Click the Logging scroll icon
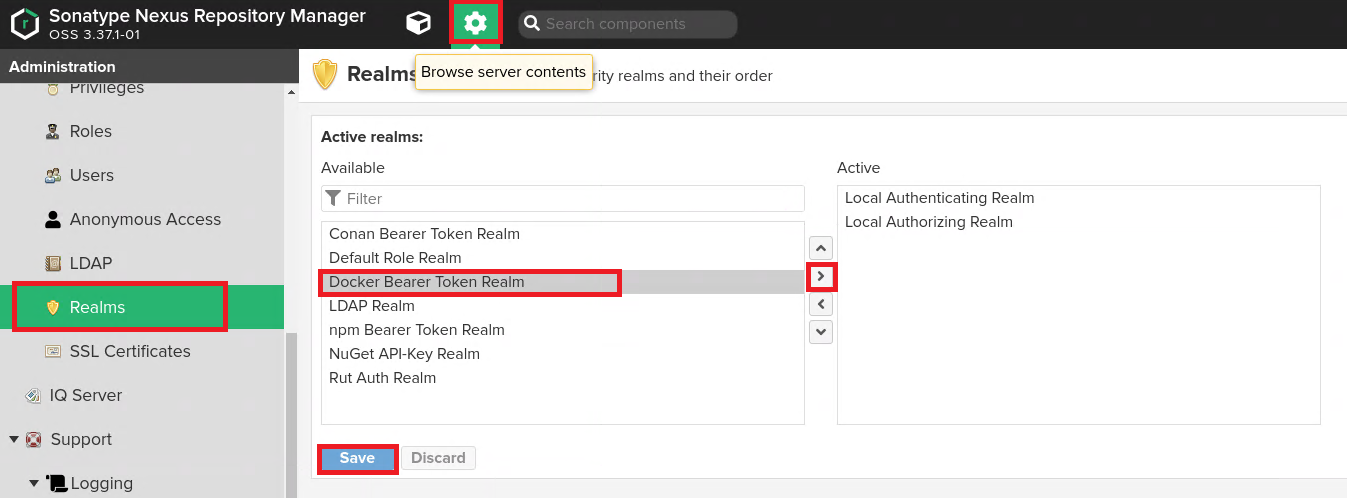The width and height of the screenshot is (1347, 498). (55, 484)
